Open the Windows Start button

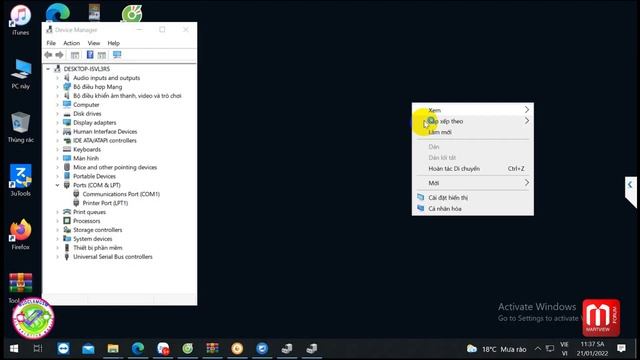click(x=14, y=349)
